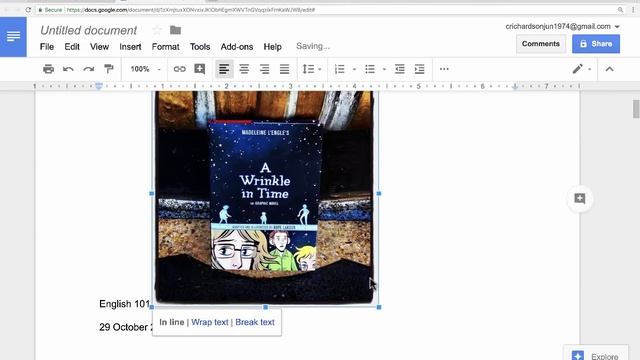
Task: Show more toolbar options
Action: [444, 69]
